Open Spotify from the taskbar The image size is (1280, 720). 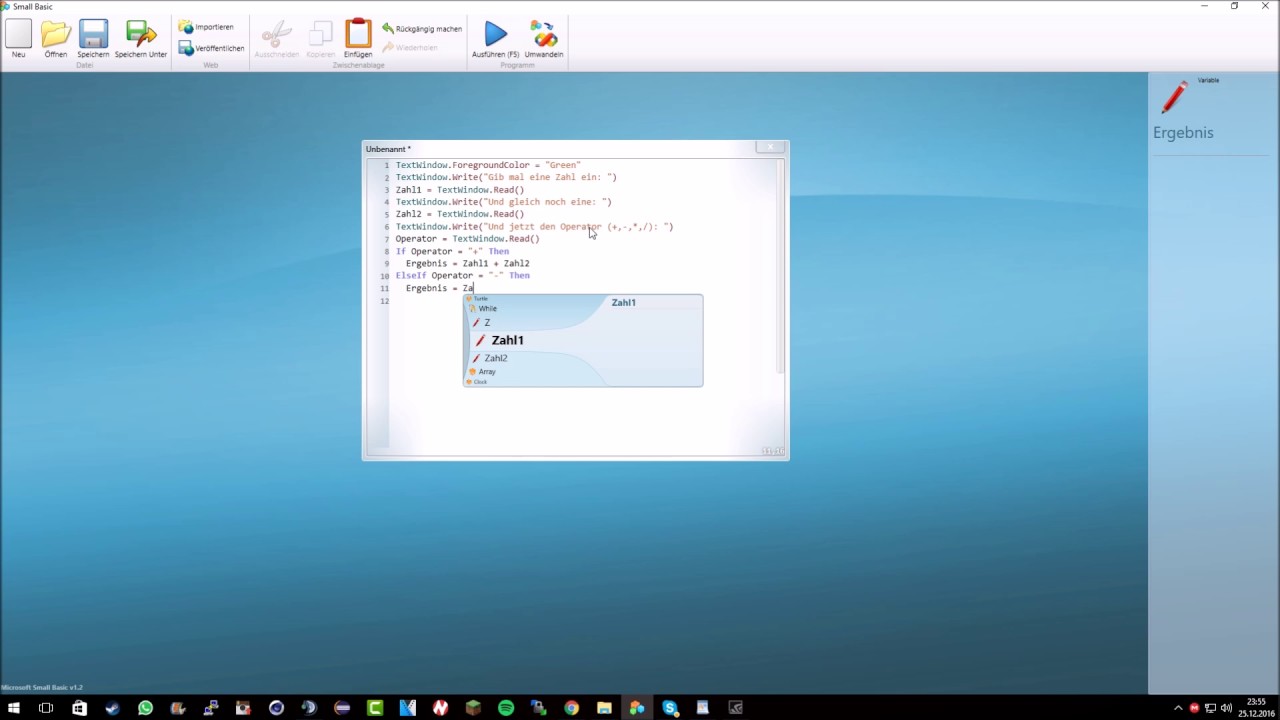pos(506,708)
